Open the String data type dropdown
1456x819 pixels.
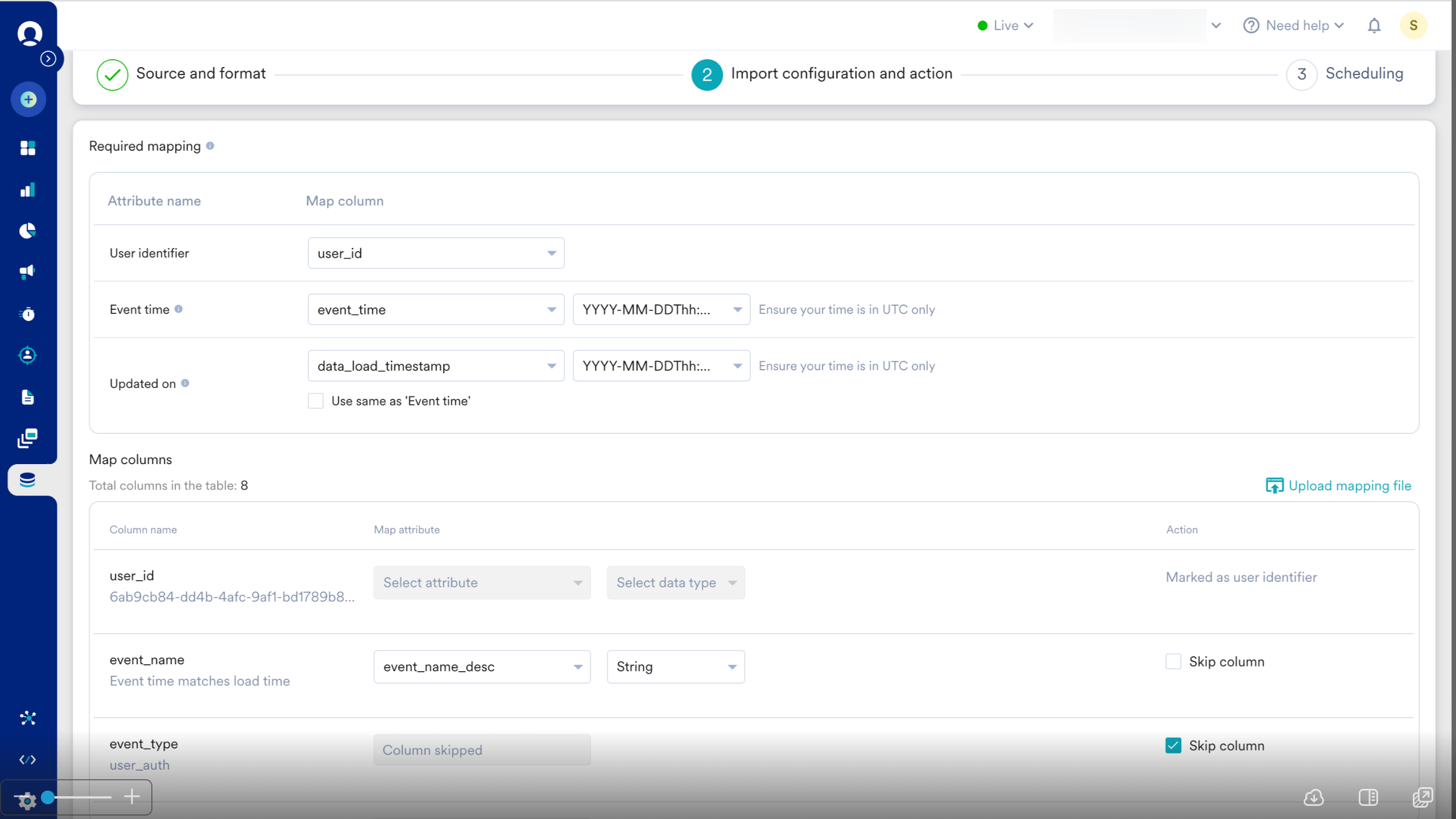pos(675,667)
